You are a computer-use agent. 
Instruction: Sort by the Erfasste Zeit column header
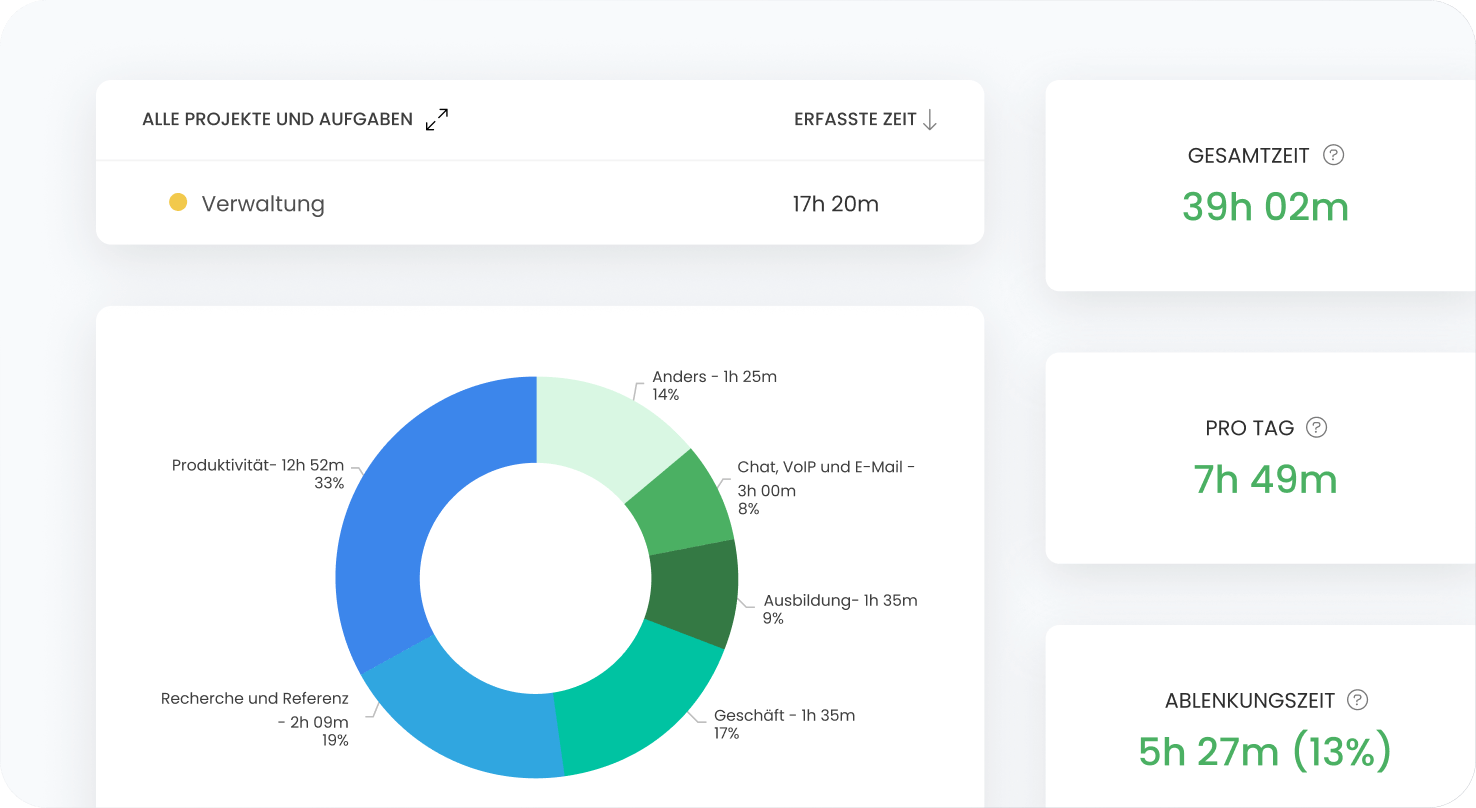coord(855,120)
